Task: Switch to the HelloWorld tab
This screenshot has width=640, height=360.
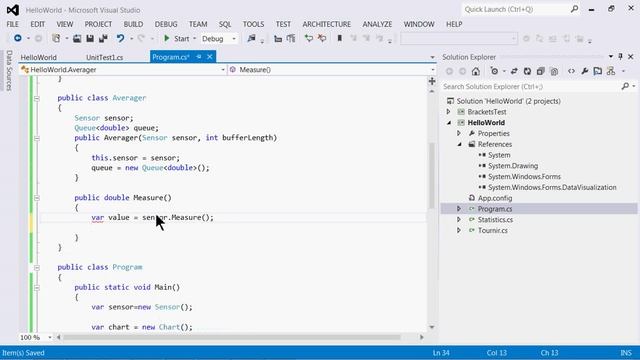Action: pos(39,57)
